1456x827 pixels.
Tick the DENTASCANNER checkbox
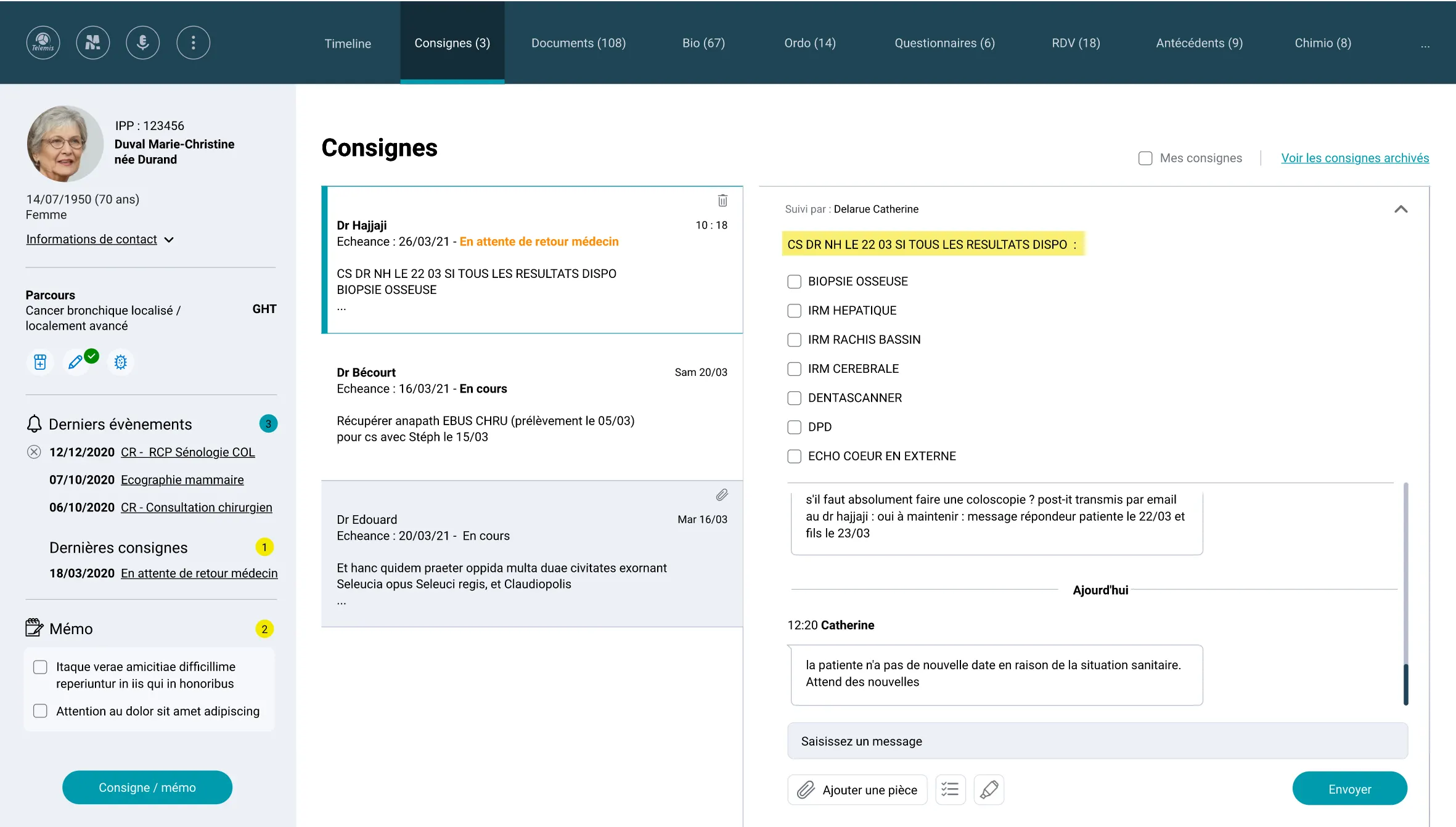click(x=795, y=398)
